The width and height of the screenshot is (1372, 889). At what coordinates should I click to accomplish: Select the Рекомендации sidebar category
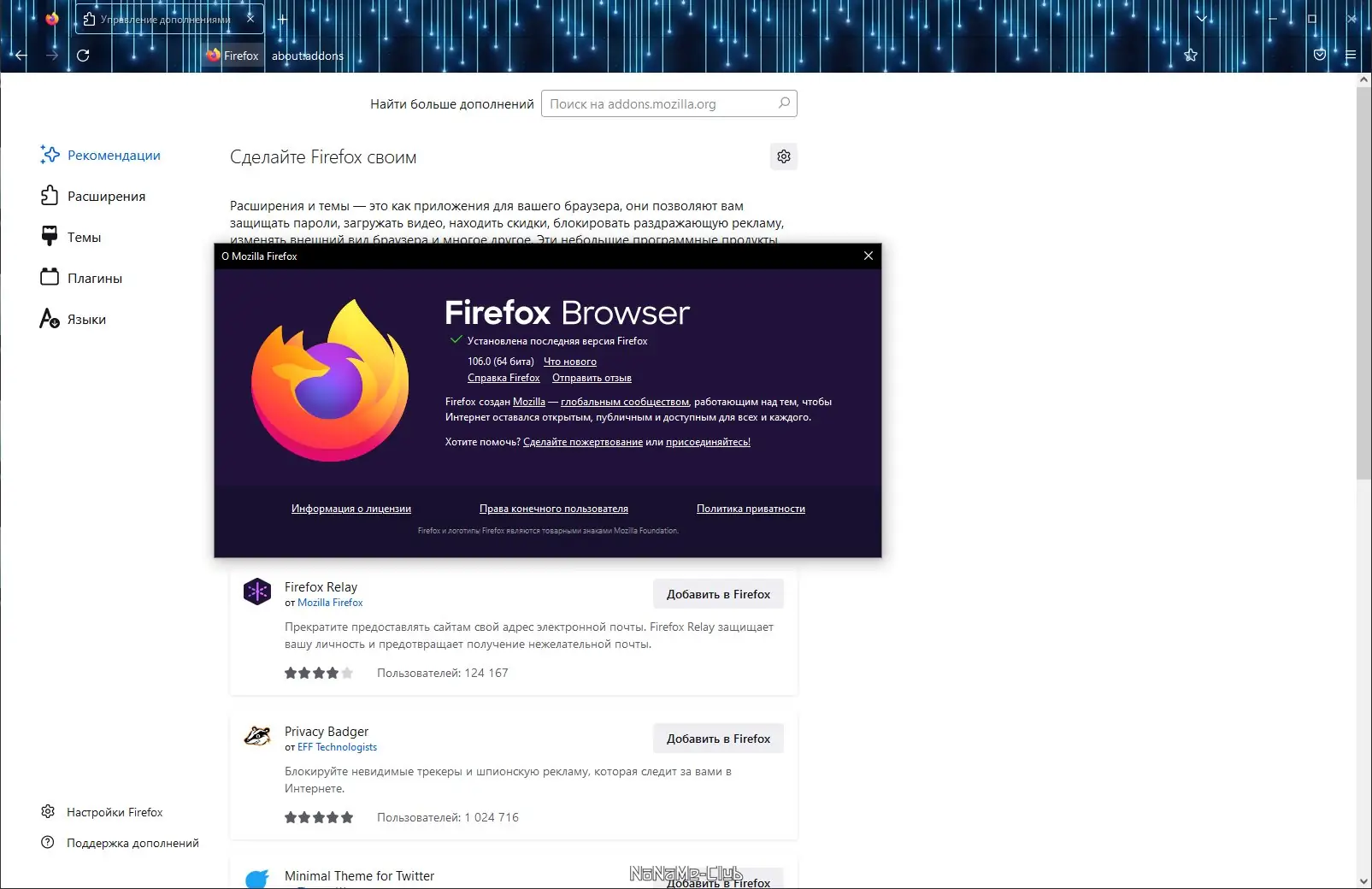point(100,155)
